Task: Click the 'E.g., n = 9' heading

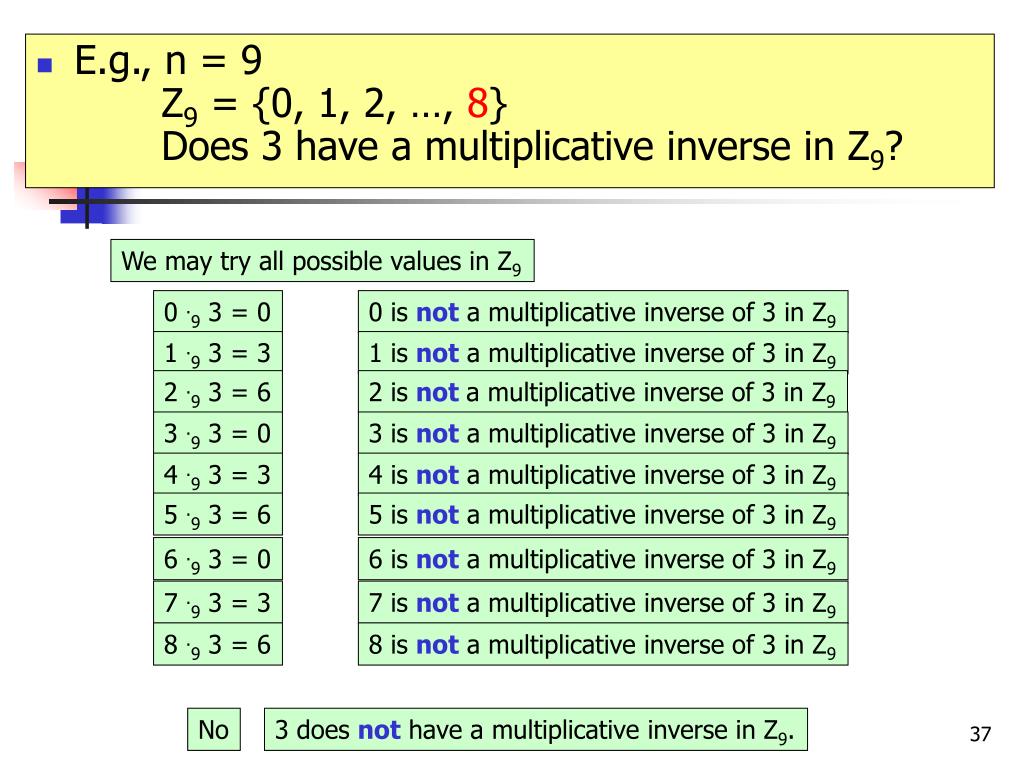Action: point(168,61)
